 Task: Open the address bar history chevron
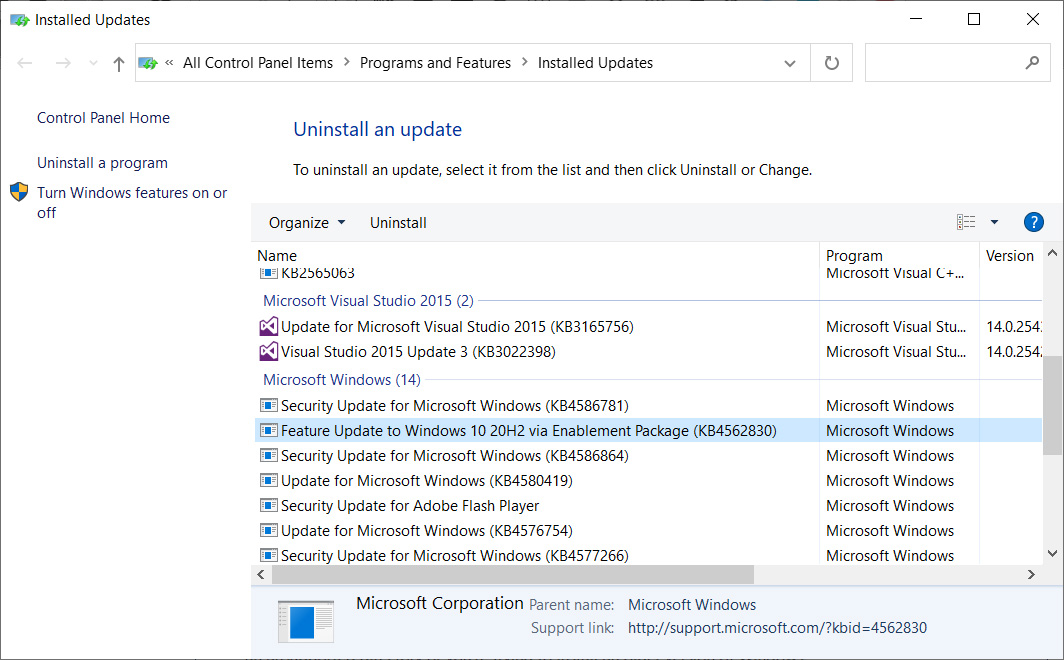(x=790, y=62)
